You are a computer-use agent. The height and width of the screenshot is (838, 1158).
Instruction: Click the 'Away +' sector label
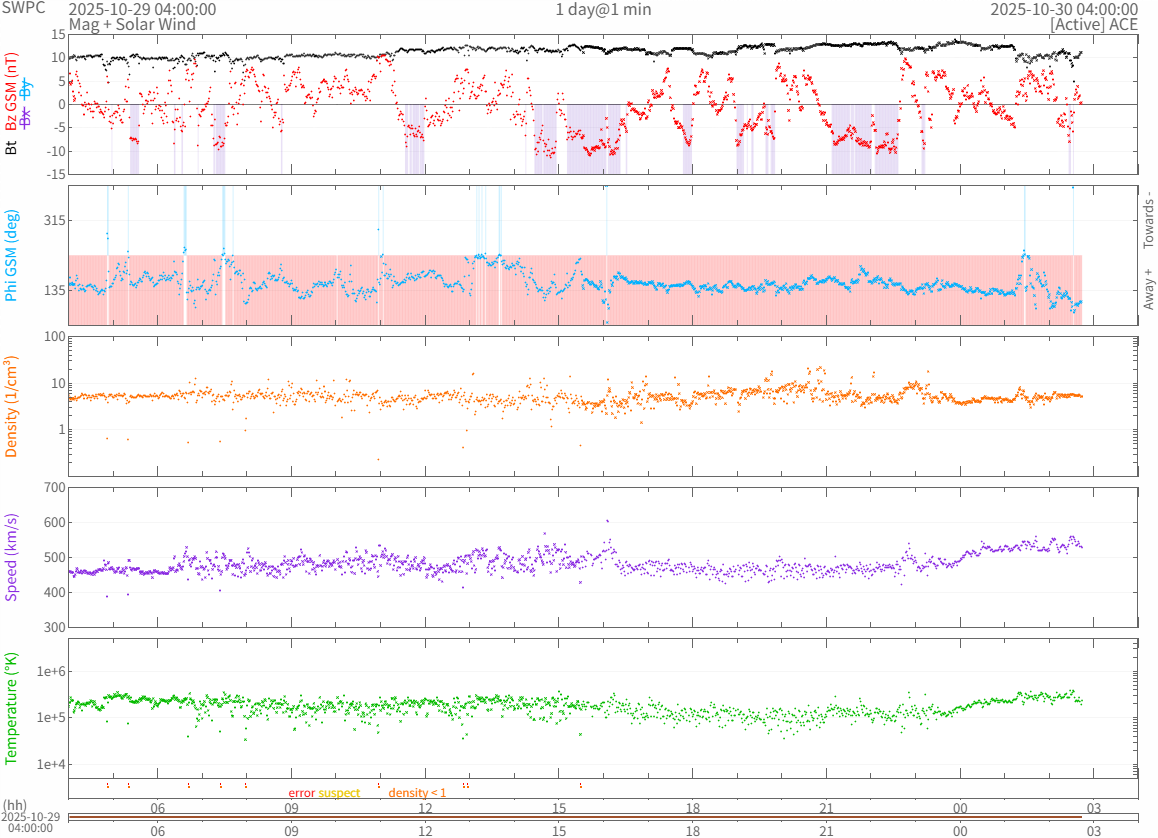click(1149, 289)
